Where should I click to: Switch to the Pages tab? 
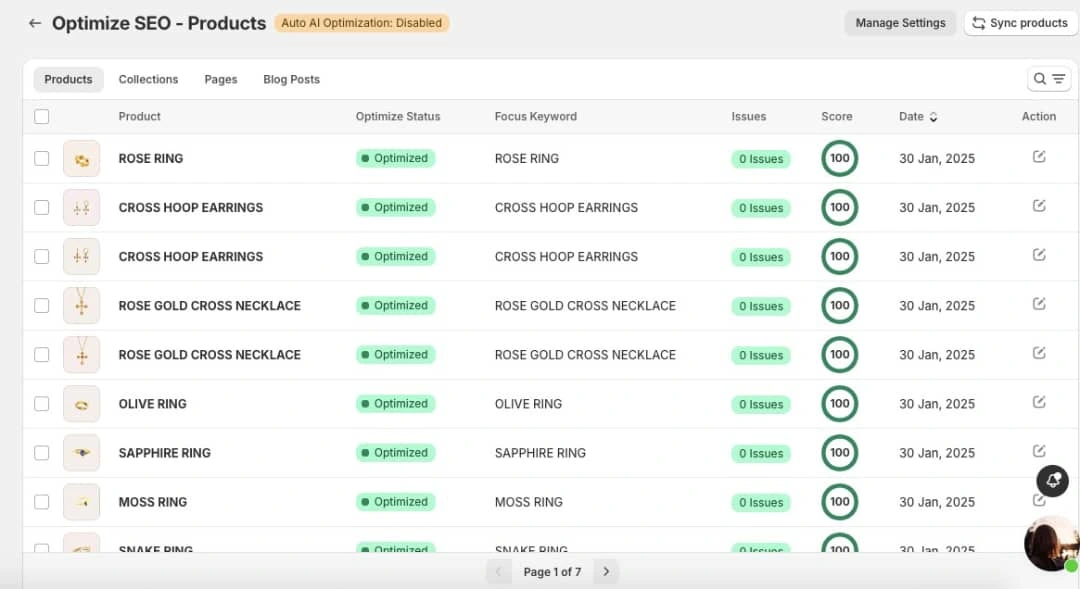(221, 79)
